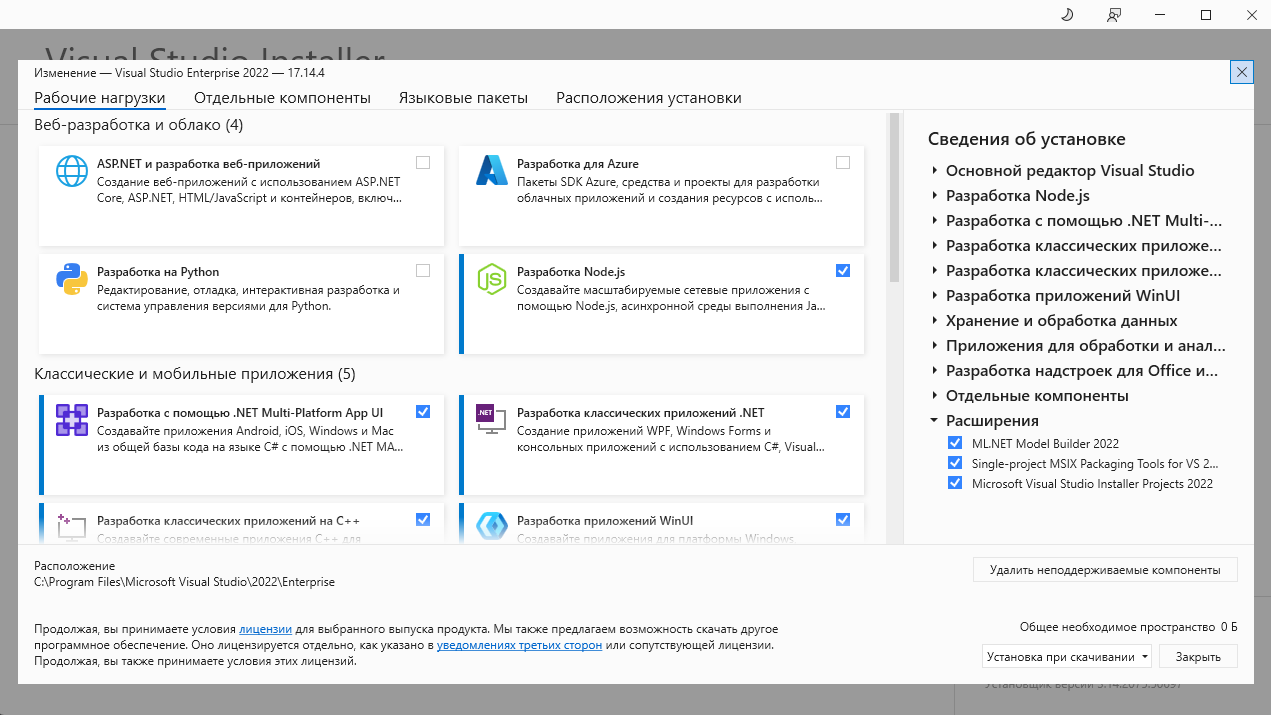The width and height of the screenshot is (1271, 715).
Task: Close the modify dialog with the X
Action: click(x=1241, y=72)
